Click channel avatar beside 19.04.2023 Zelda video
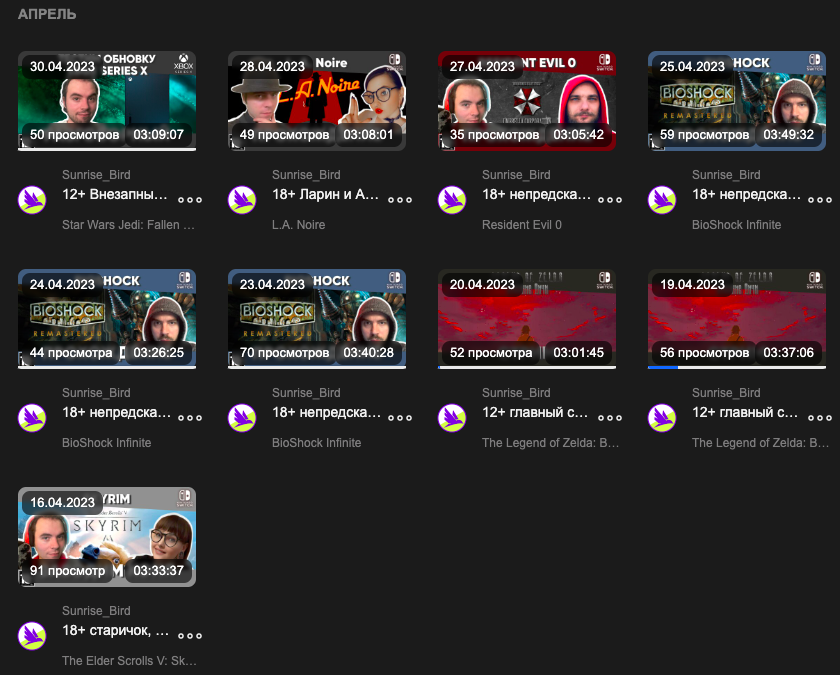The width and height of the screenshot is (840, 675). [x=662, y=418]
